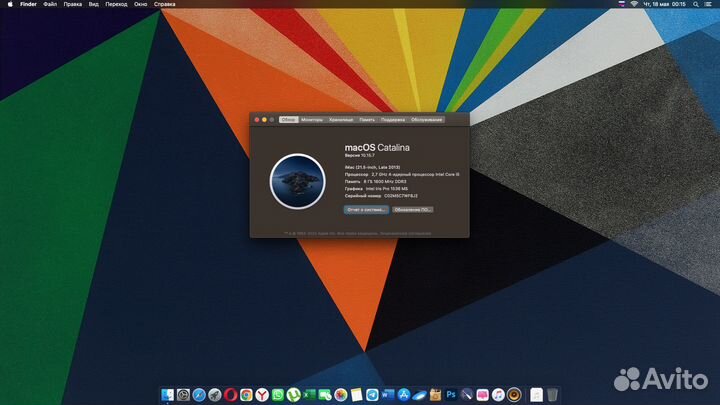This screenshot has width=720, height=405.
Task: Switch to the Хранилище tab
Action: click(x=341, y=119)
